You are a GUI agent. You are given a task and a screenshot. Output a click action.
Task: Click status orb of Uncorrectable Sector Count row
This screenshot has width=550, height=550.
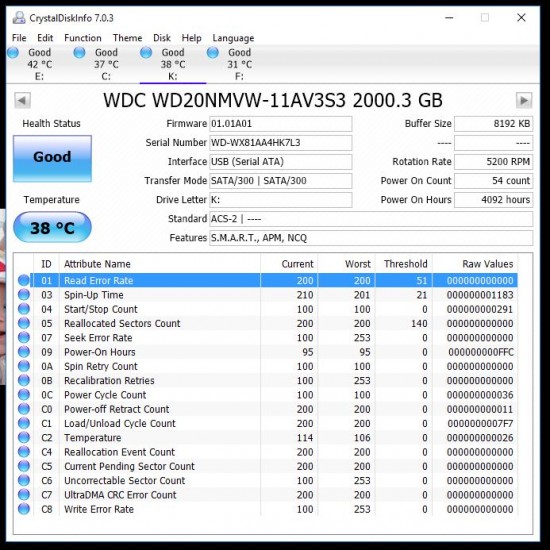[24, 481]
